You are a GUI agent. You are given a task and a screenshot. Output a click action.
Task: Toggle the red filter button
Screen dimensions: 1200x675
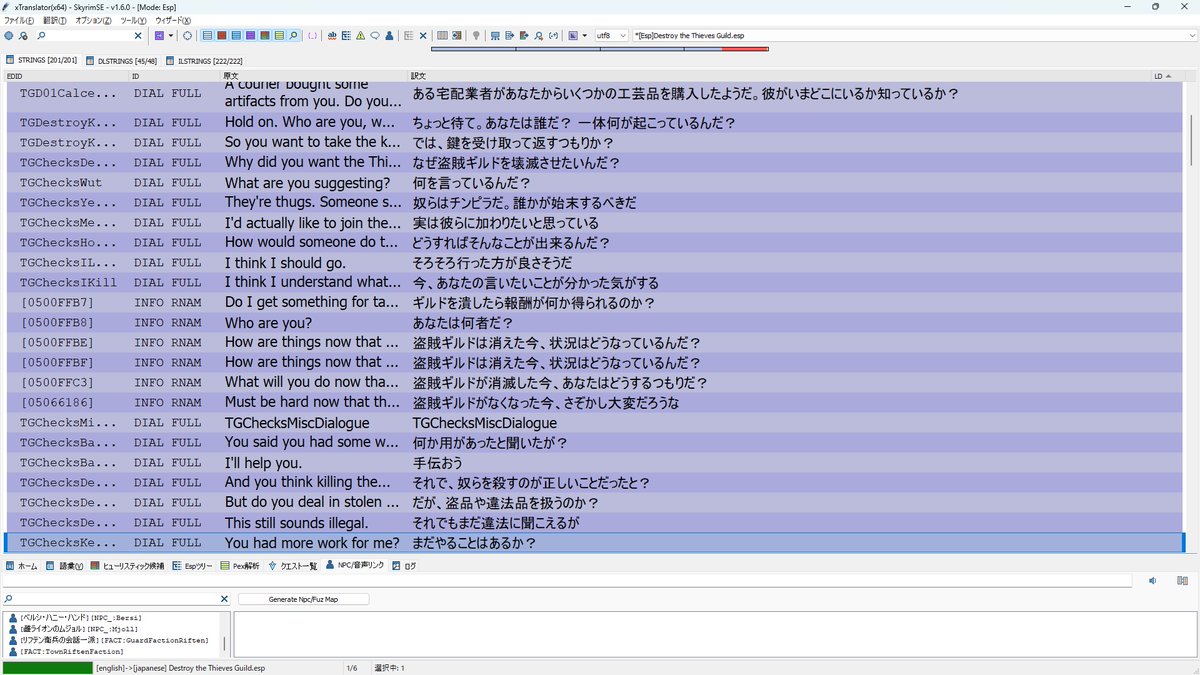(221, 35)
